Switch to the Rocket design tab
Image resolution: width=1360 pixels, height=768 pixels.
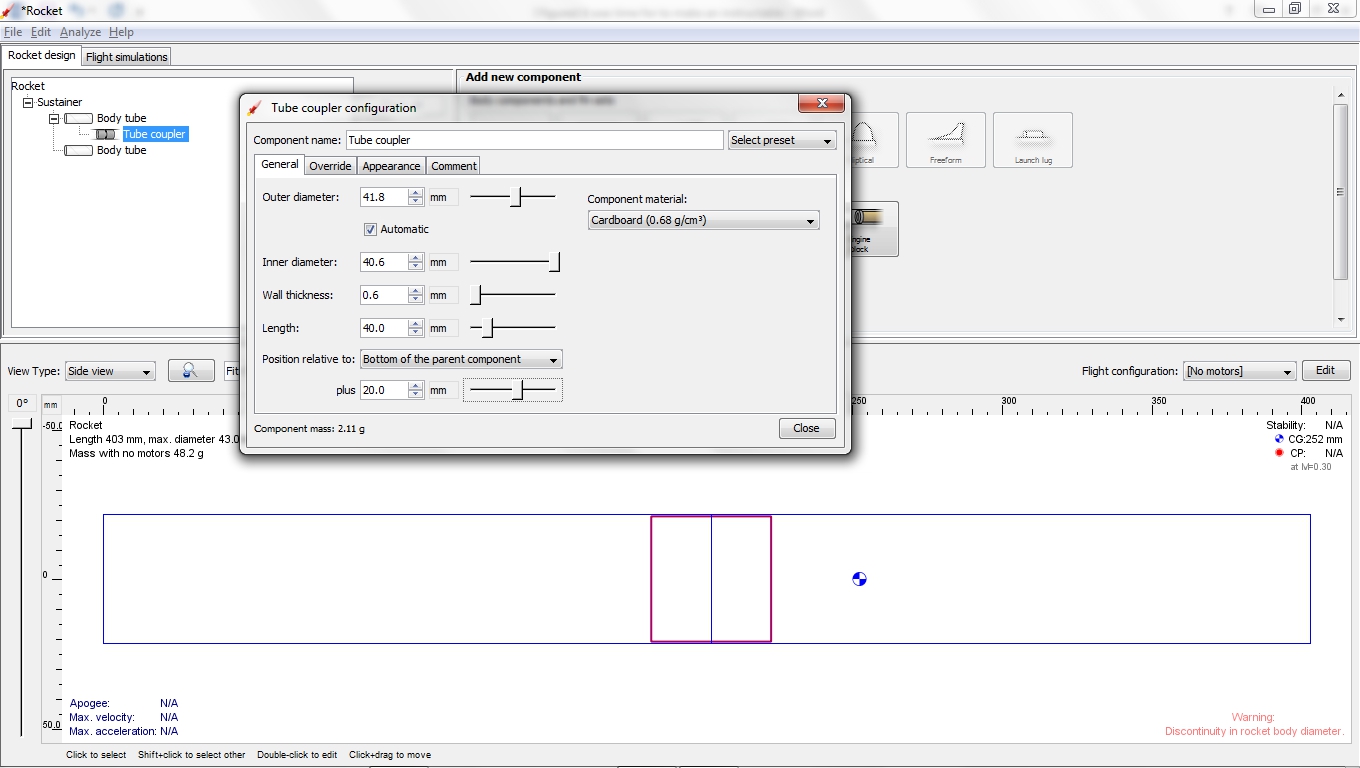pos(42,56)
